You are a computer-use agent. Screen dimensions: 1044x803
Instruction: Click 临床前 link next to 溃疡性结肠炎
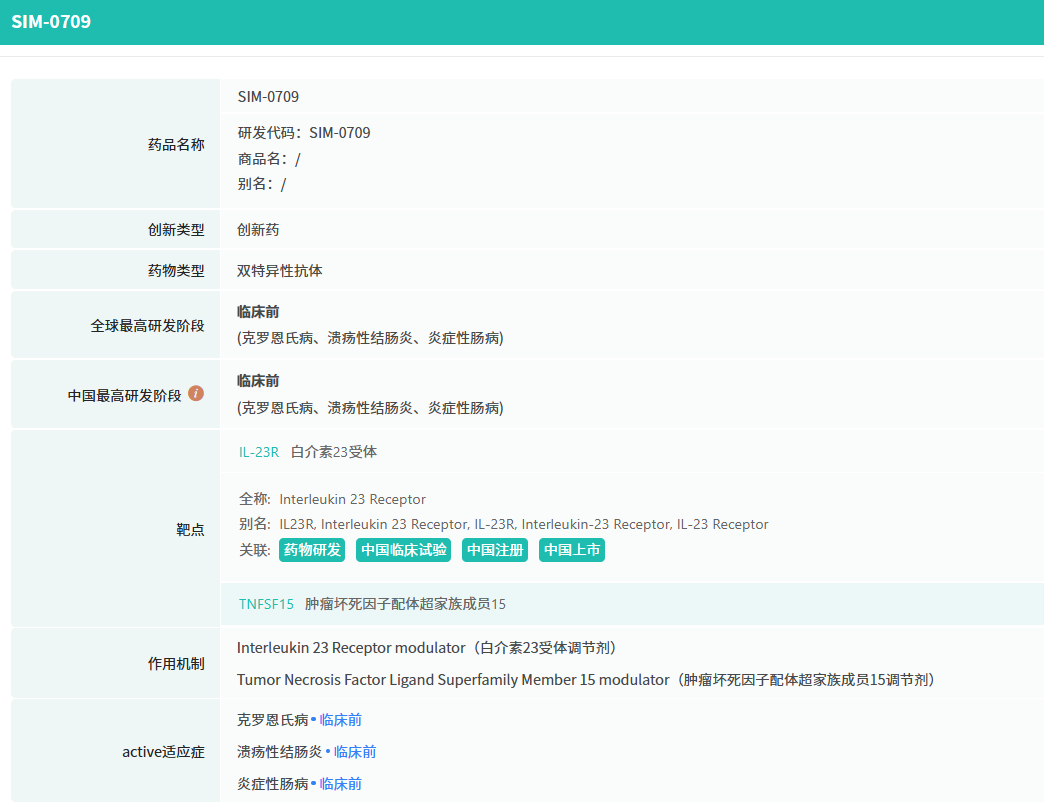[x=355, y=752]
